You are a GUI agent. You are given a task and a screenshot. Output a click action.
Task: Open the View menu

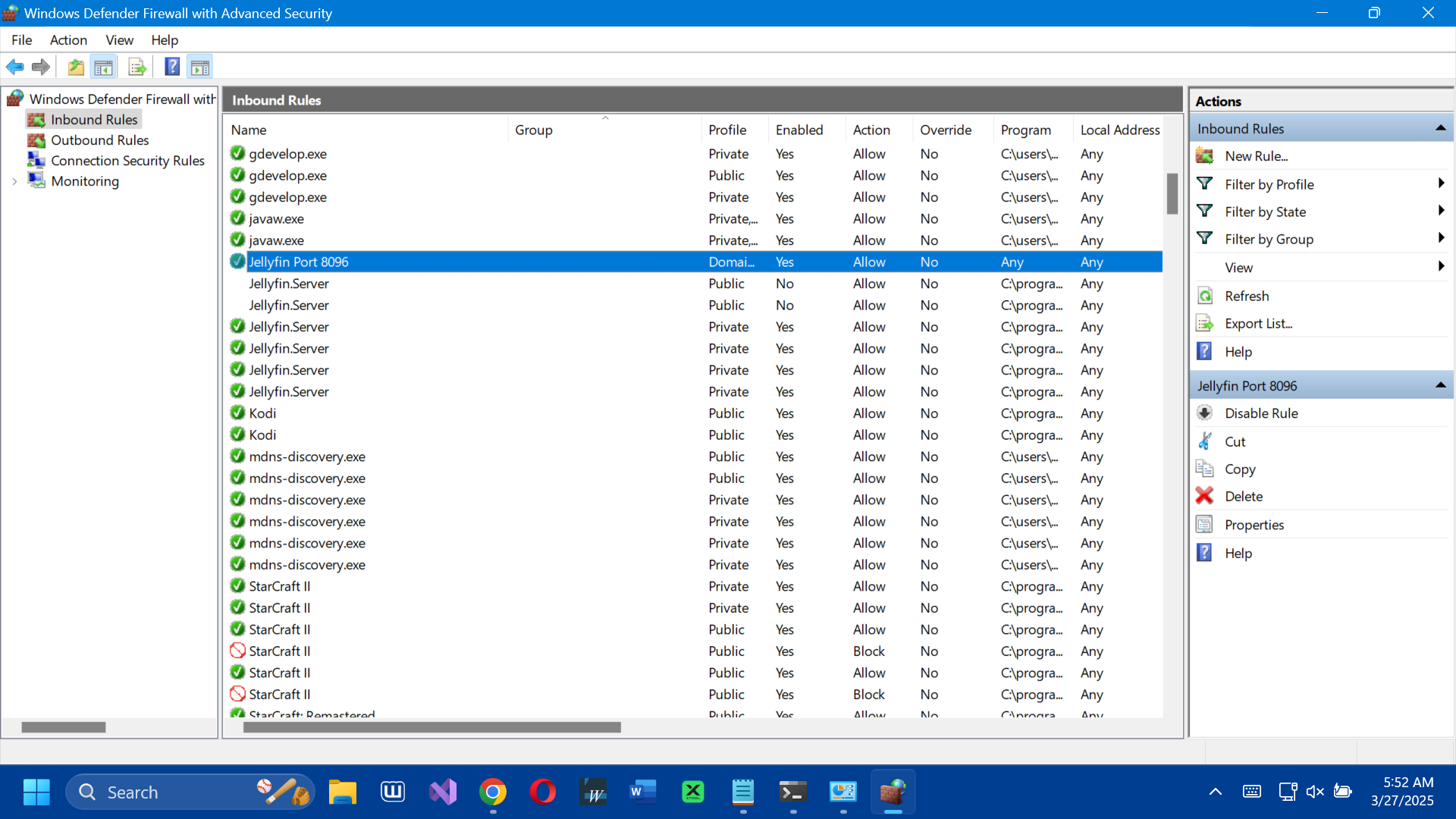(x=119, y=40)
